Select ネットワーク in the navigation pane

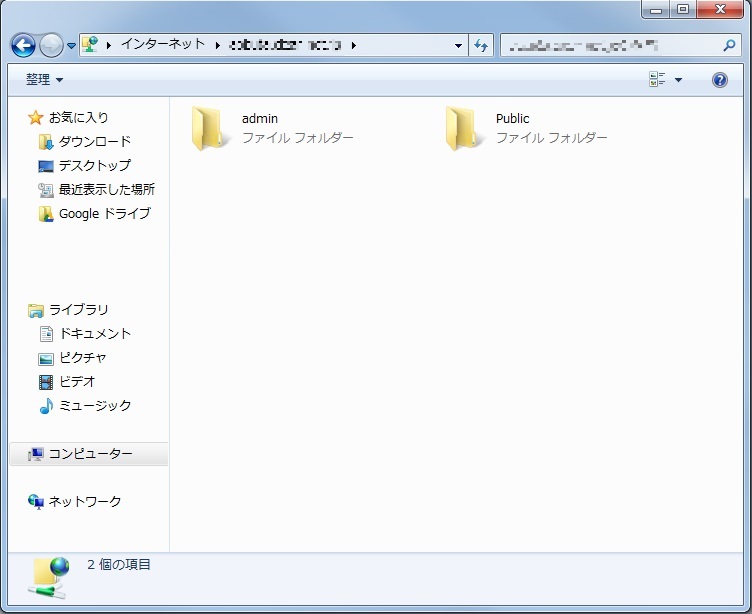85,502
